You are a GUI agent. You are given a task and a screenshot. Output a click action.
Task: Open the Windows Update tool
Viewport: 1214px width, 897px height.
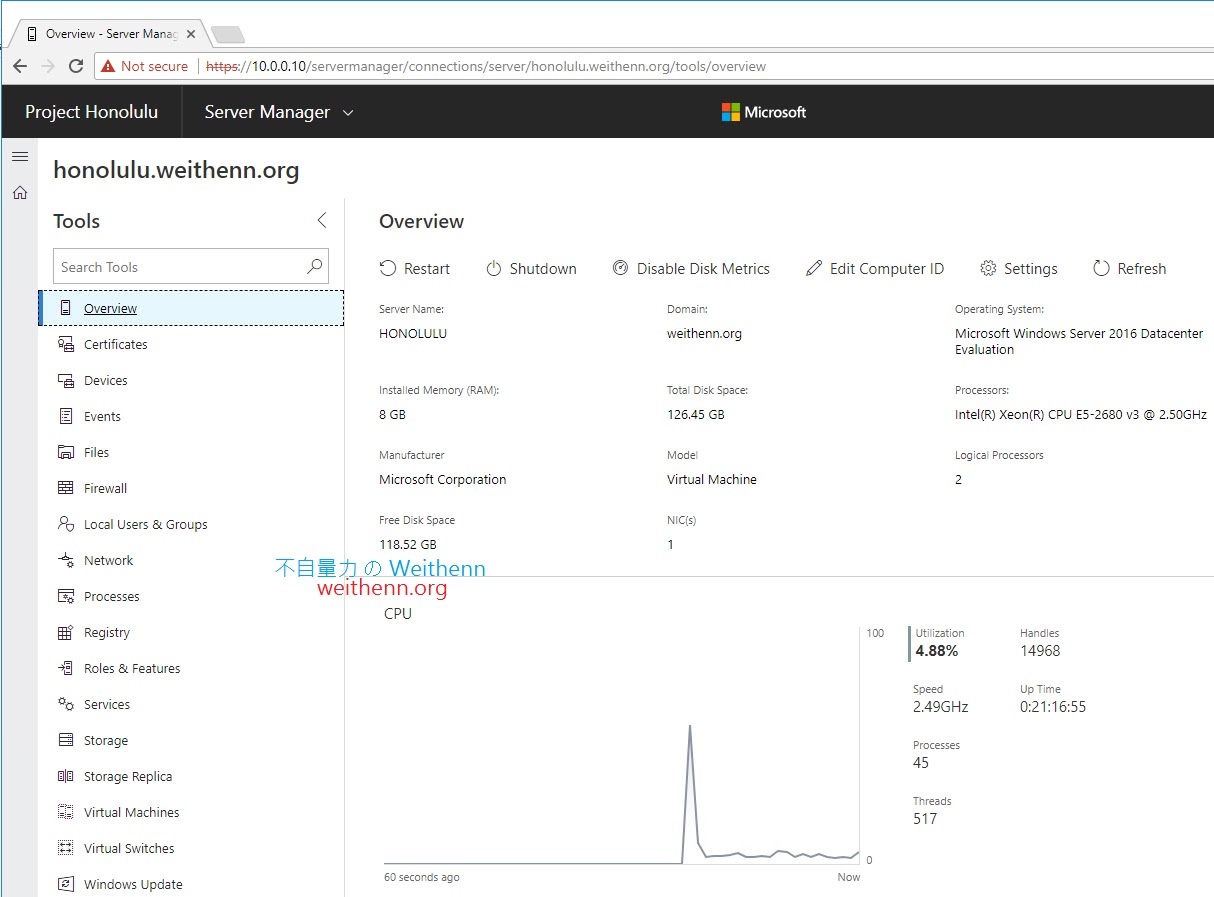[191, 884]
